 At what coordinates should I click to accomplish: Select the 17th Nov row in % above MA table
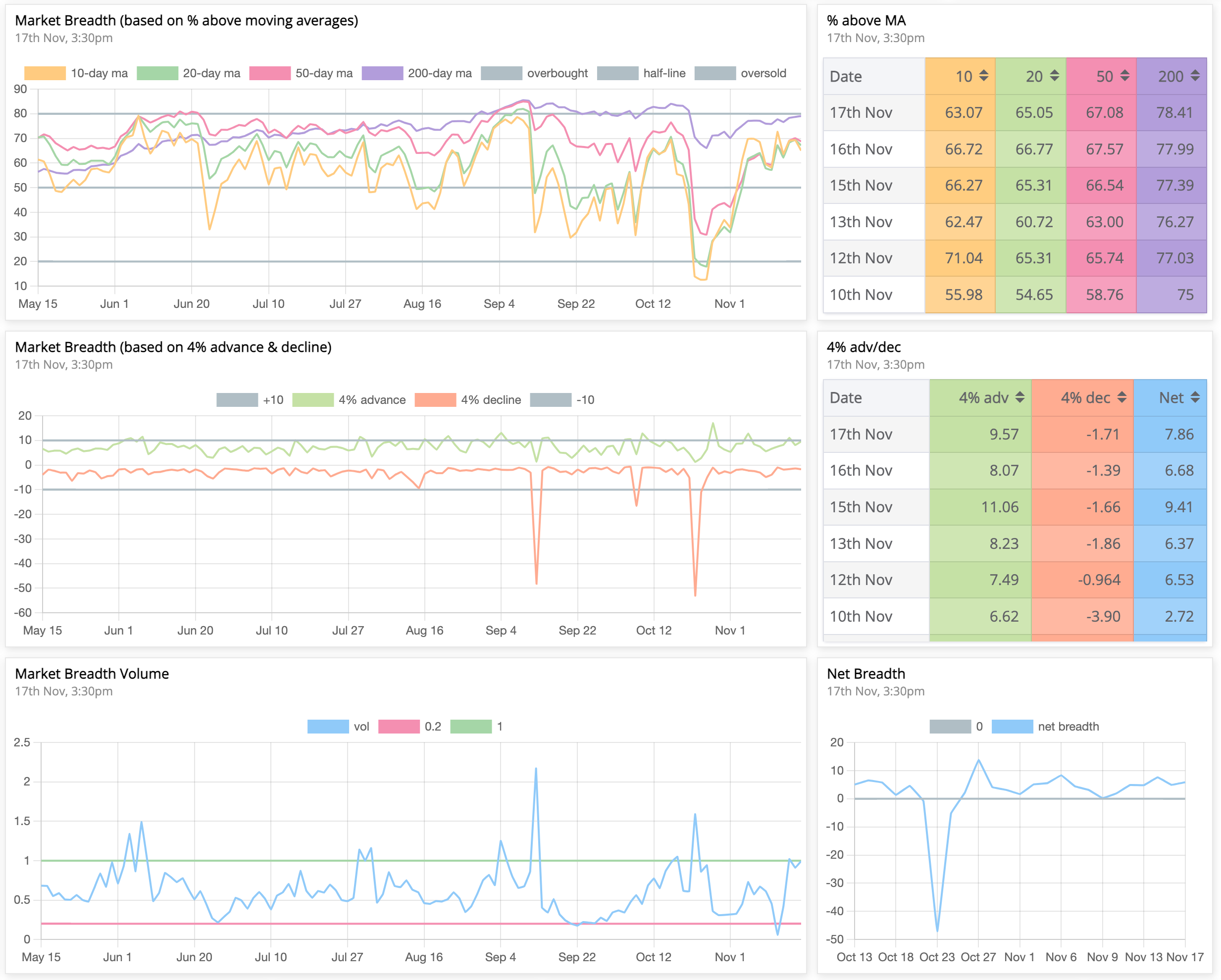tap(861, 113)
